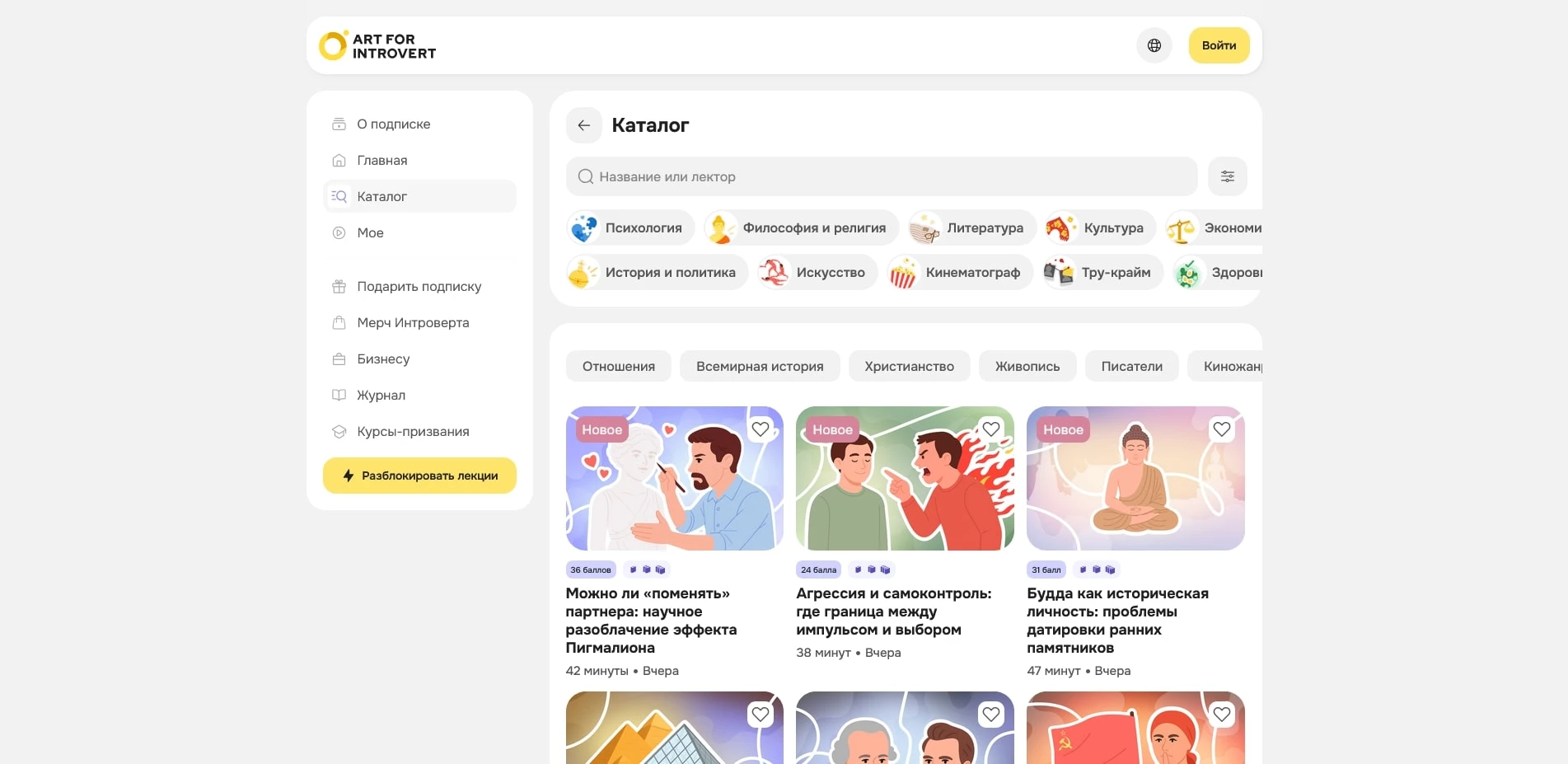Favorite the pyramid lecture card below
The width and height of the screenshot is (1568, 764).
click(760, 715)
